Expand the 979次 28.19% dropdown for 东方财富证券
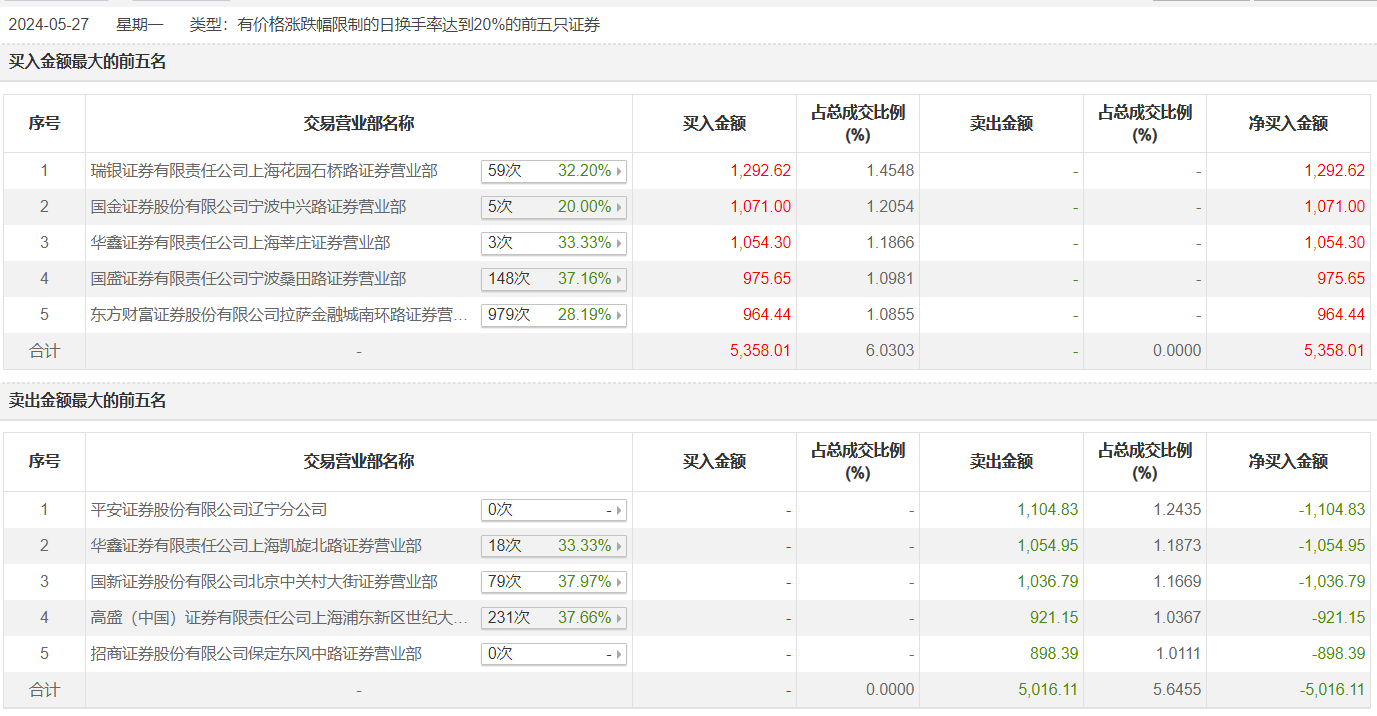 tap(554, 315)
